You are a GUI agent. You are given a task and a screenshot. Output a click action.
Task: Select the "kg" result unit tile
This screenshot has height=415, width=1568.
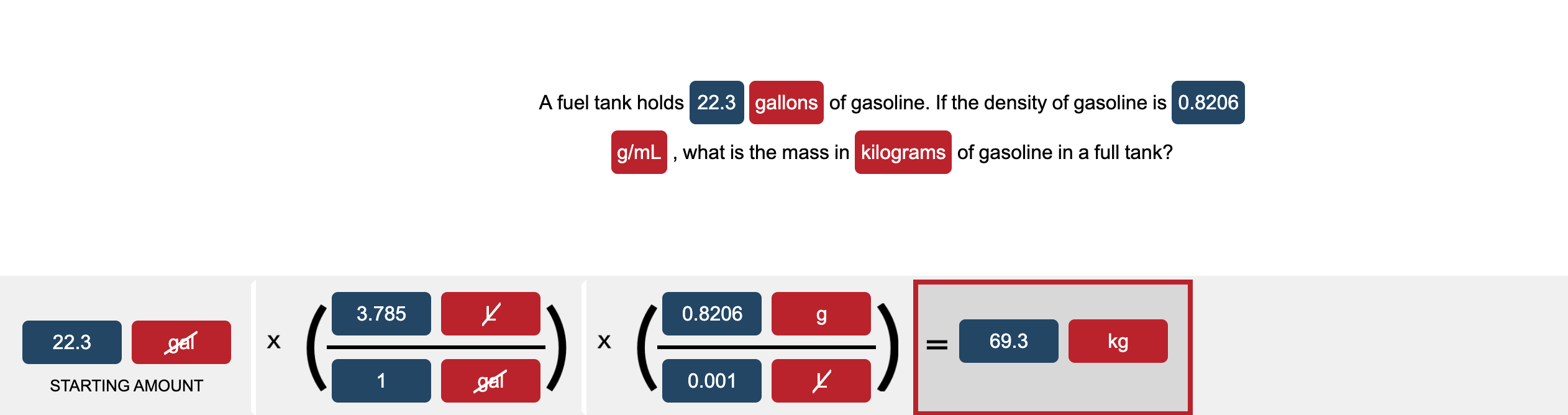click(1117, 341)
